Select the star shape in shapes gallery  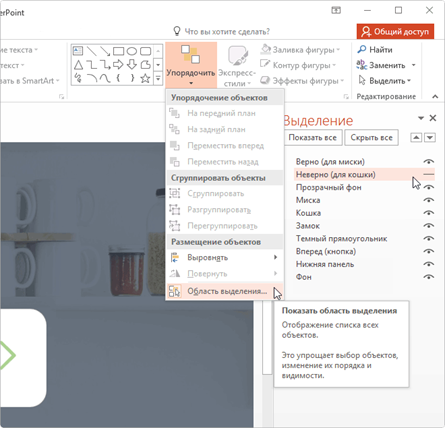[x=145, y=79]
